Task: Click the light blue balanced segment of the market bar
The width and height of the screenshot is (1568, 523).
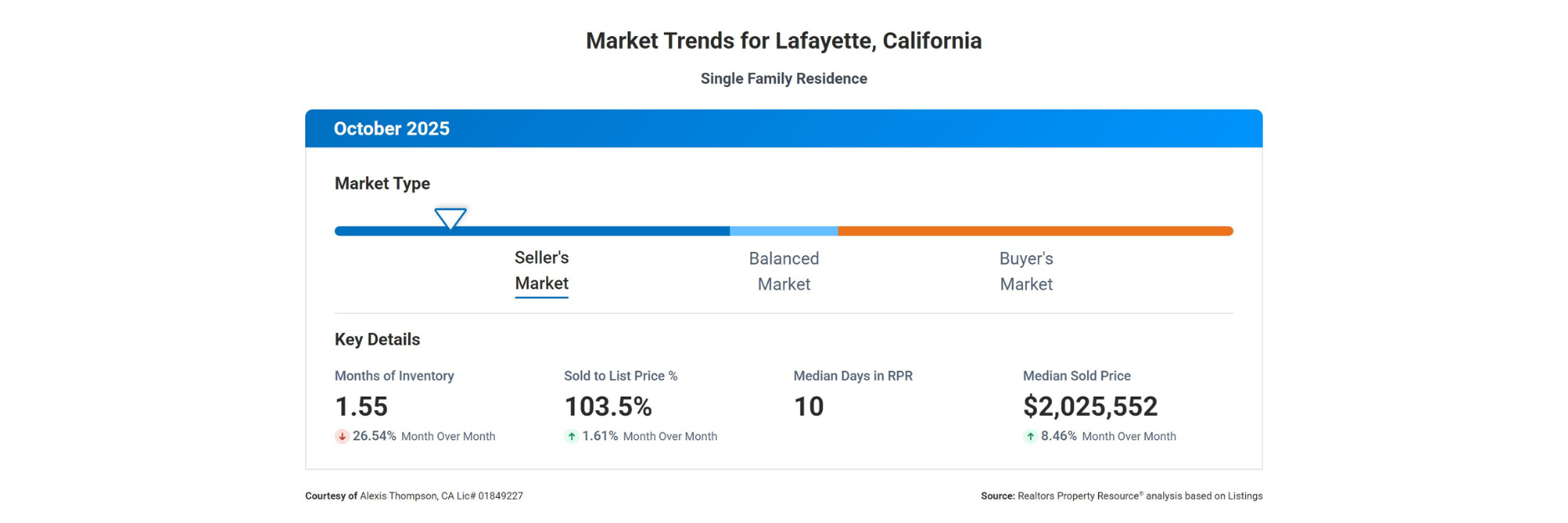Action: point(784,231)
